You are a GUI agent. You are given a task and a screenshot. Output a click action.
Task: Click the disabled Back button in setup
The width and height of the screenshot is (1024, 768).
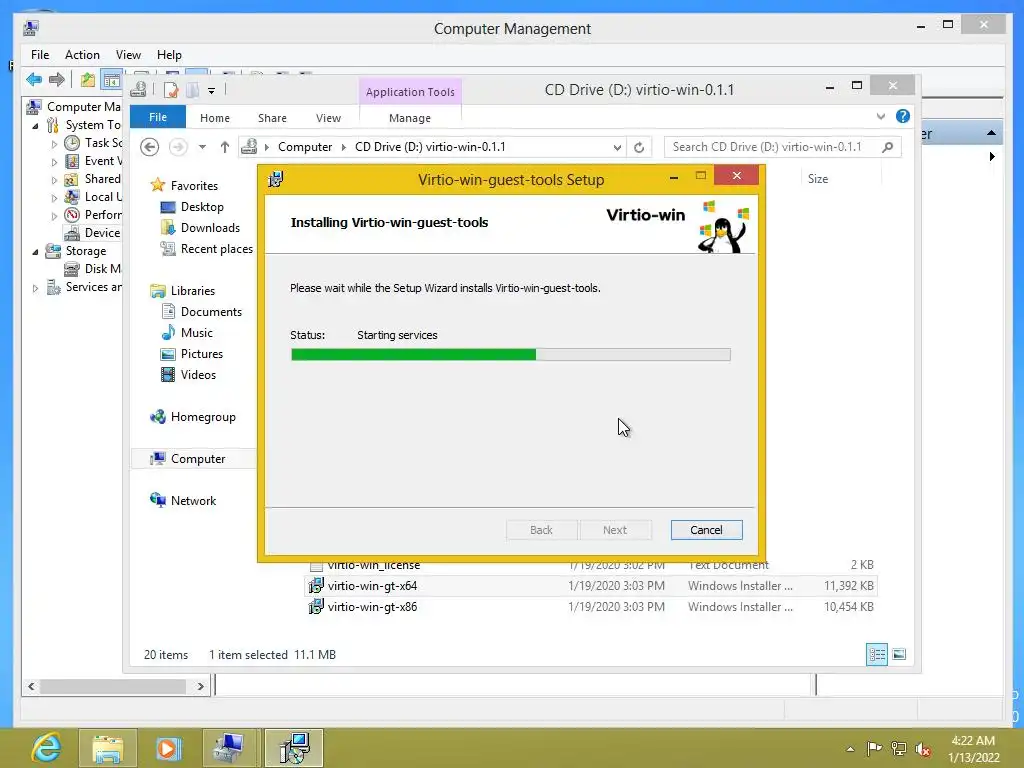(541, 530)
